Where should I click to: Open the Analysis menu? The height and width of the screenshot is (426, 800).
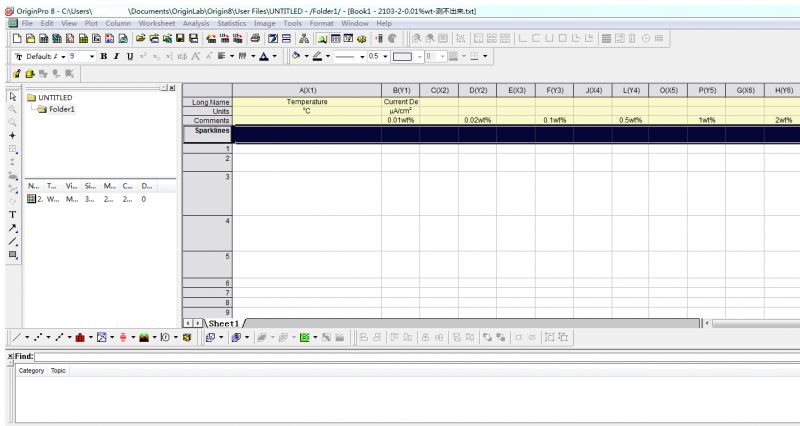tap(196, 23)
